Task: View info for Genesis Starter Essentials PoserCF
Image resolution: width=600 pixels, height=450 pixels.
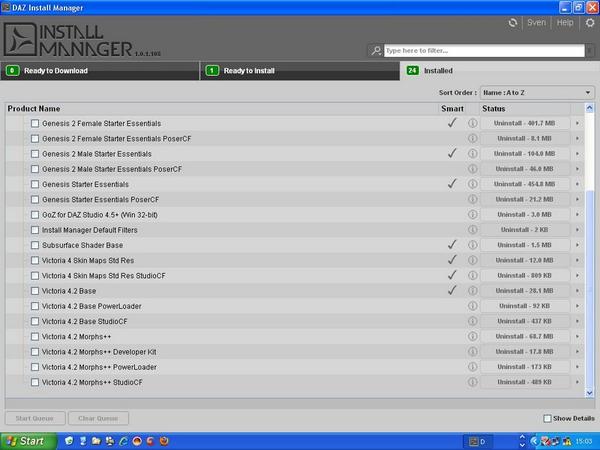Action: point(473,199)
